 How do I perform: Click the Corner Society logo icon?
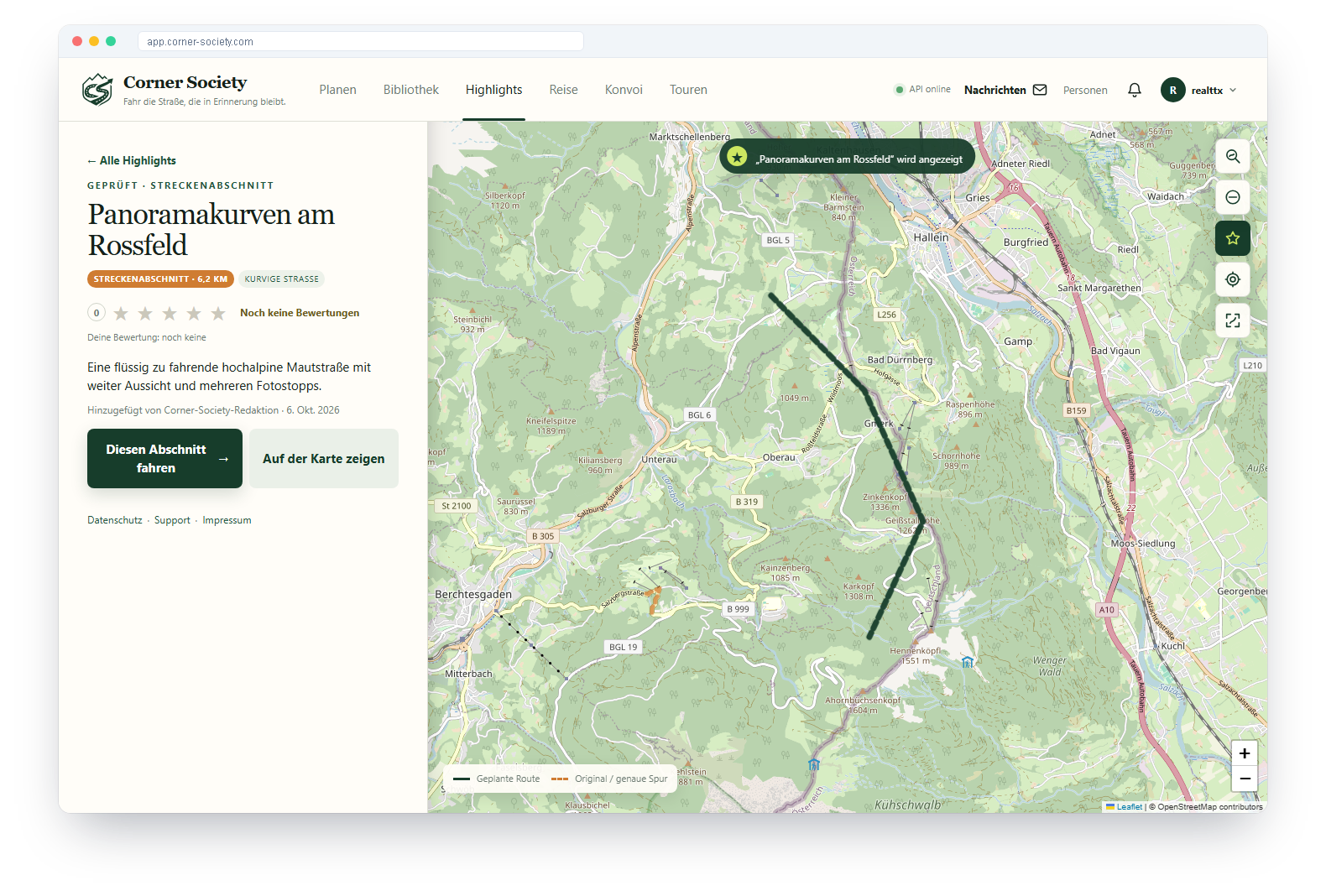[97, 89]
